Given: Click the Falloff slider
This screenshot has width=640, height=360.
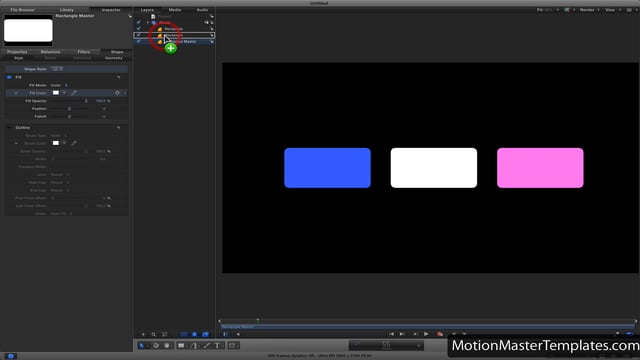Looking at the screenshot, I should pos(69,116).
